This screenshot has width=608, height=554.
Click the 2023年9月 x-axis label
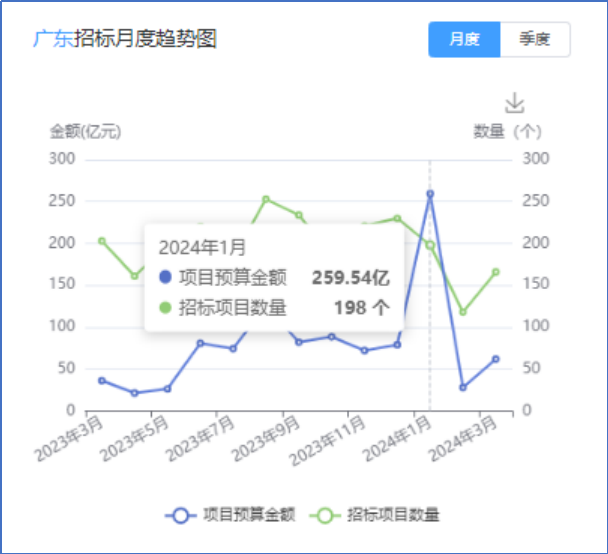[266, 438]
